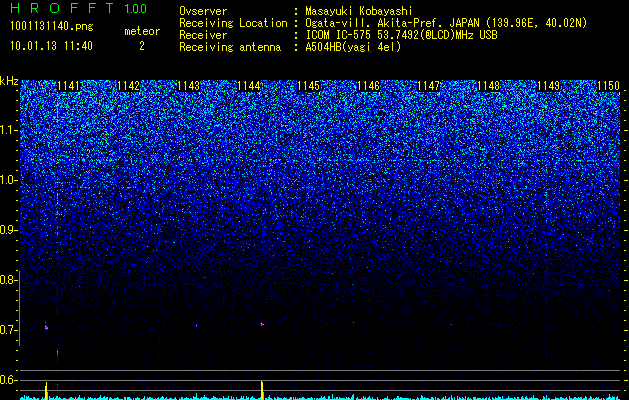Screen dimensions: 629x400
Task: Click the yellow power spike near 1144
Action: pyautogui.click(x=262, y=390)
